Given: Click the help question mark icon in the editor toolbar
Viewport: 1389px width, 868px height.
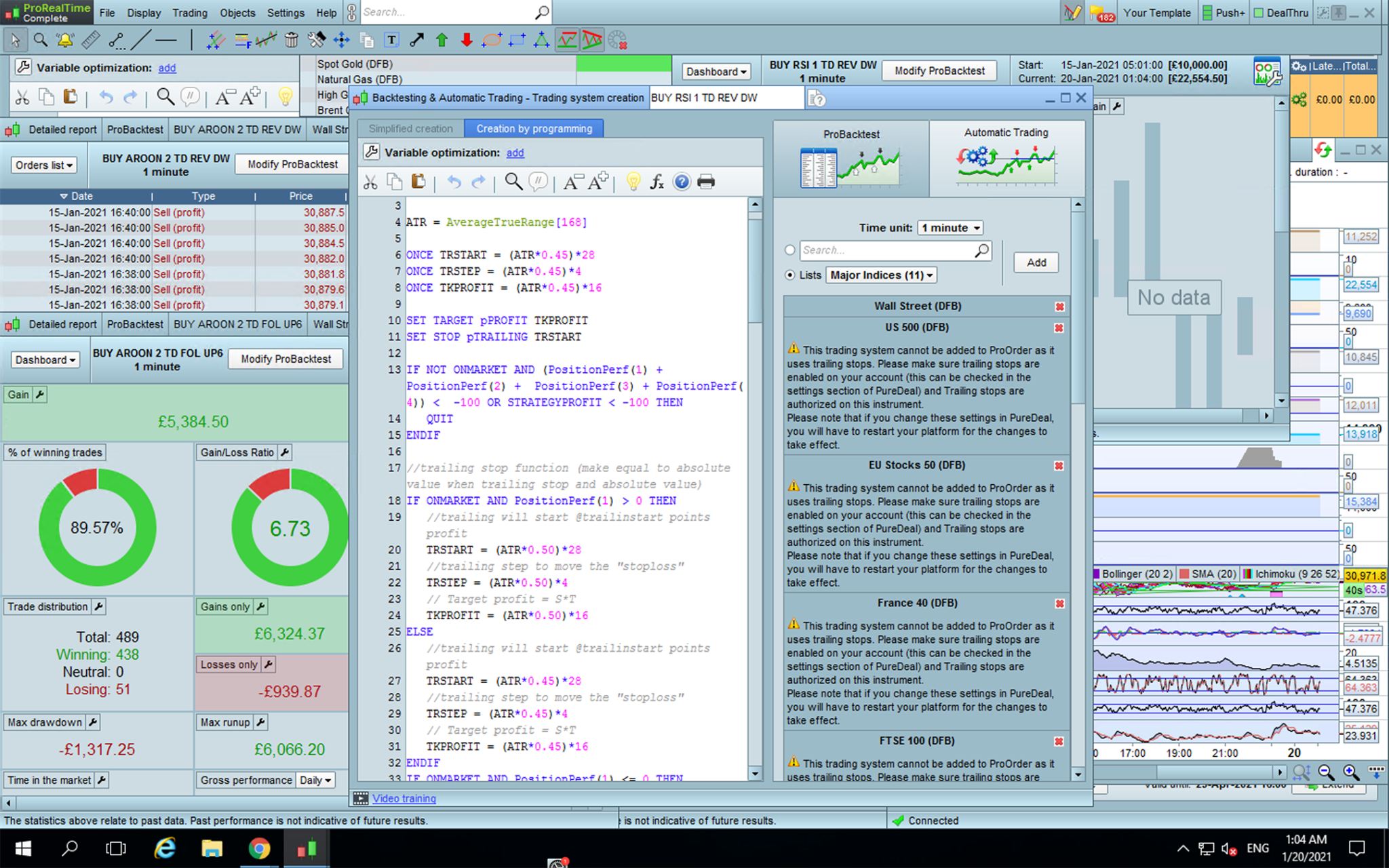Looking at the screenshot, I should 682,182.
